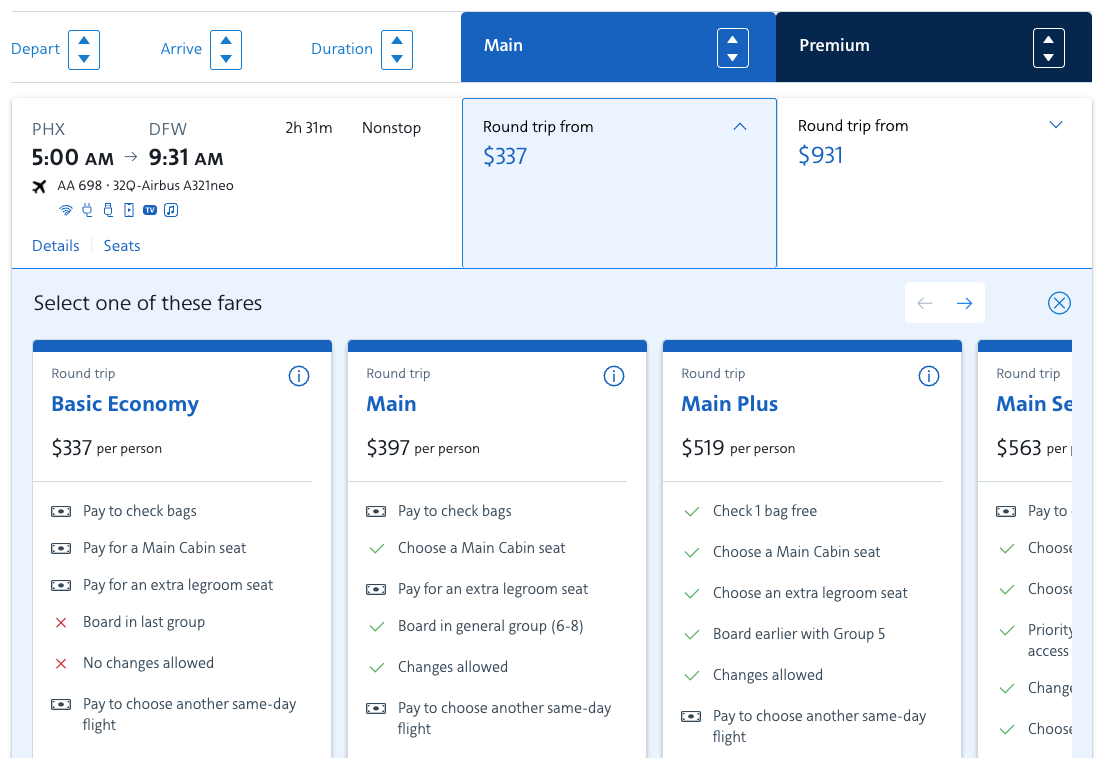Click the streaming entertainment device icon
This screenshot has width=1100, height=758.
(x=129, y=210)
